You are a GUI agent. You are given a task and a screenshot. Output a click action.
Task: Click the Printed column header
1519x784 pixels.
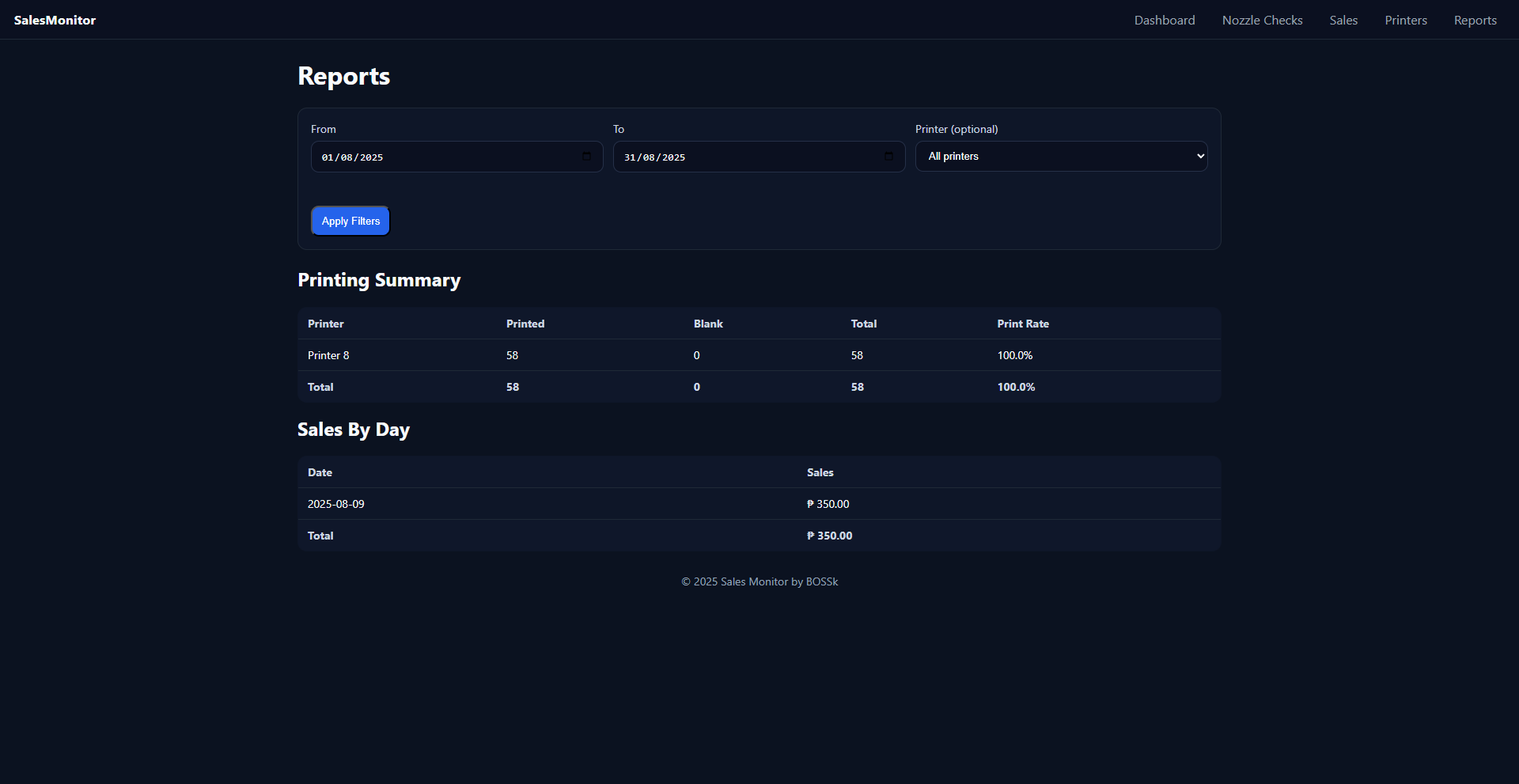click(x=525, y=324)
